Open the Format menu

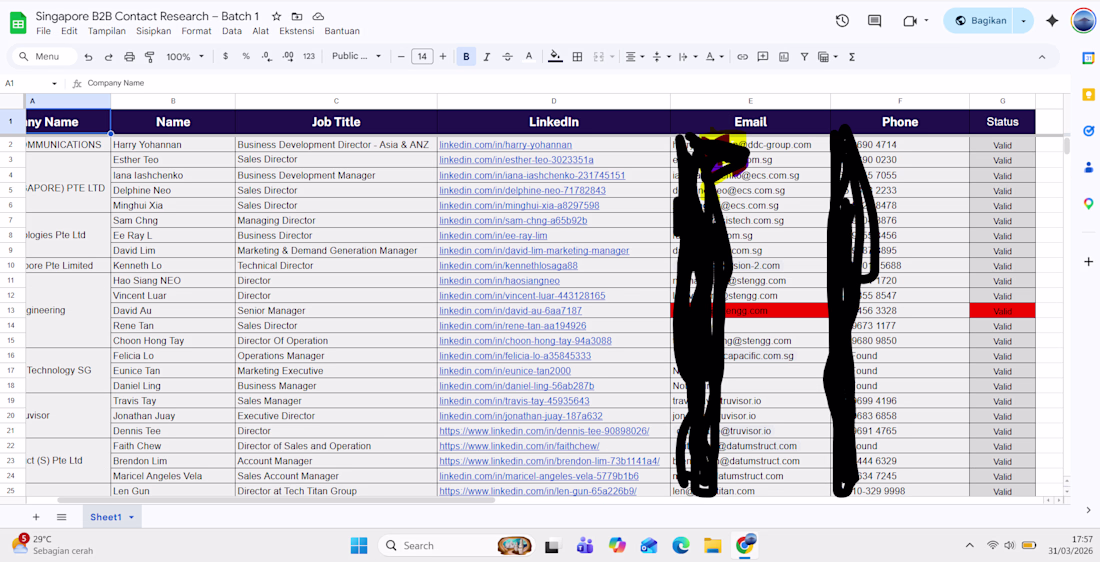tap(196, 31)
